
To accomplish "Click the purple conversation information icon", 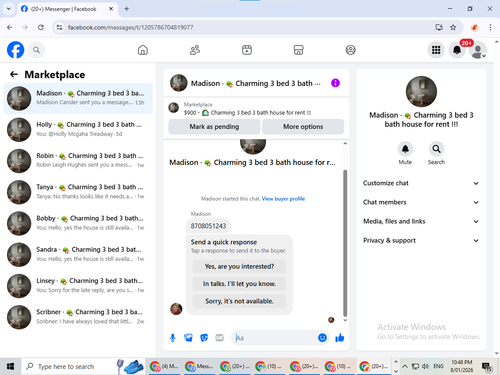I will [335, 83].
